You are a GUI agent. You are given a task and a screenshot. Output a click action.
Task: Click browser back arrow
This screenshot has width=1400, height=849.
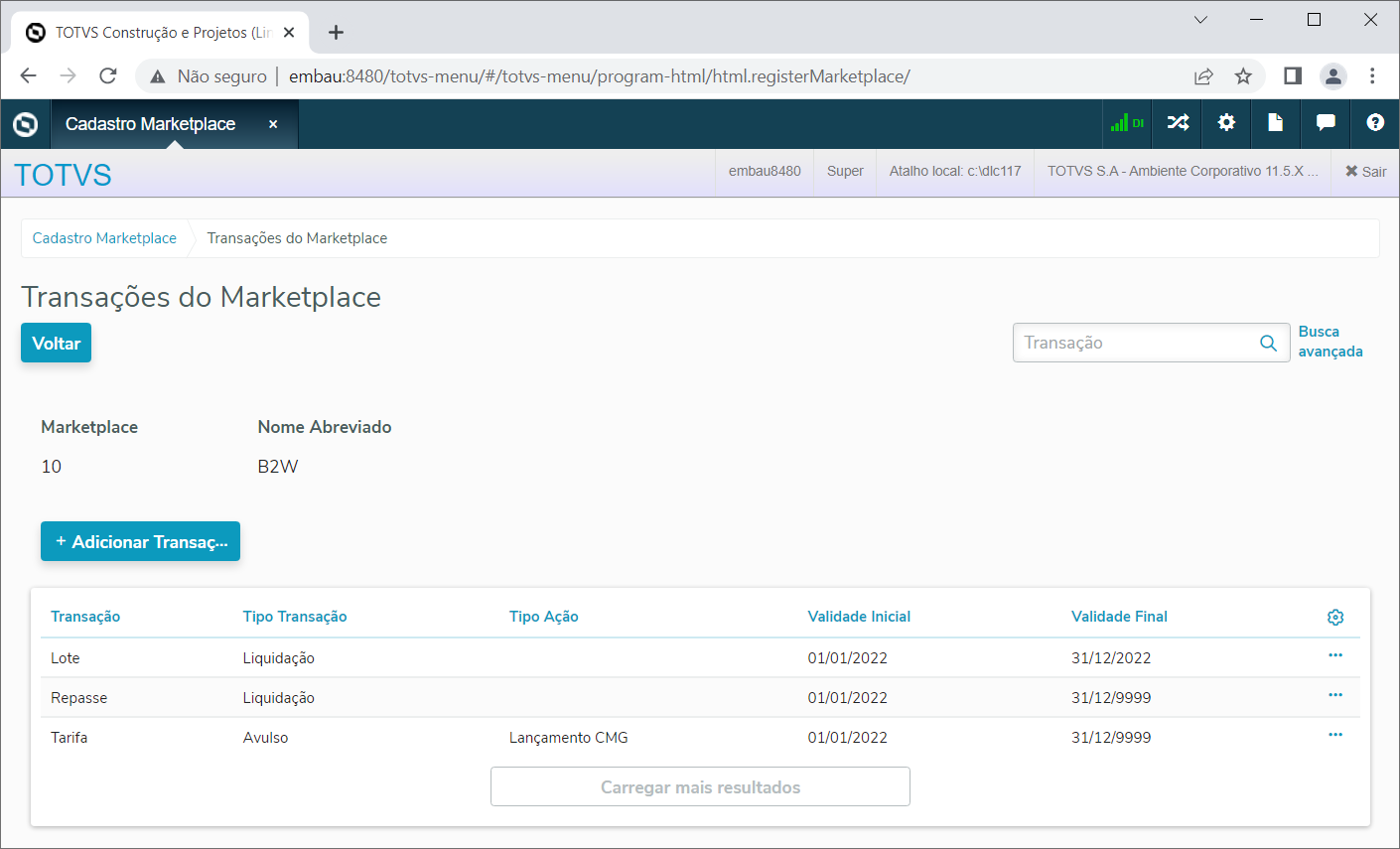pos(28,75)
